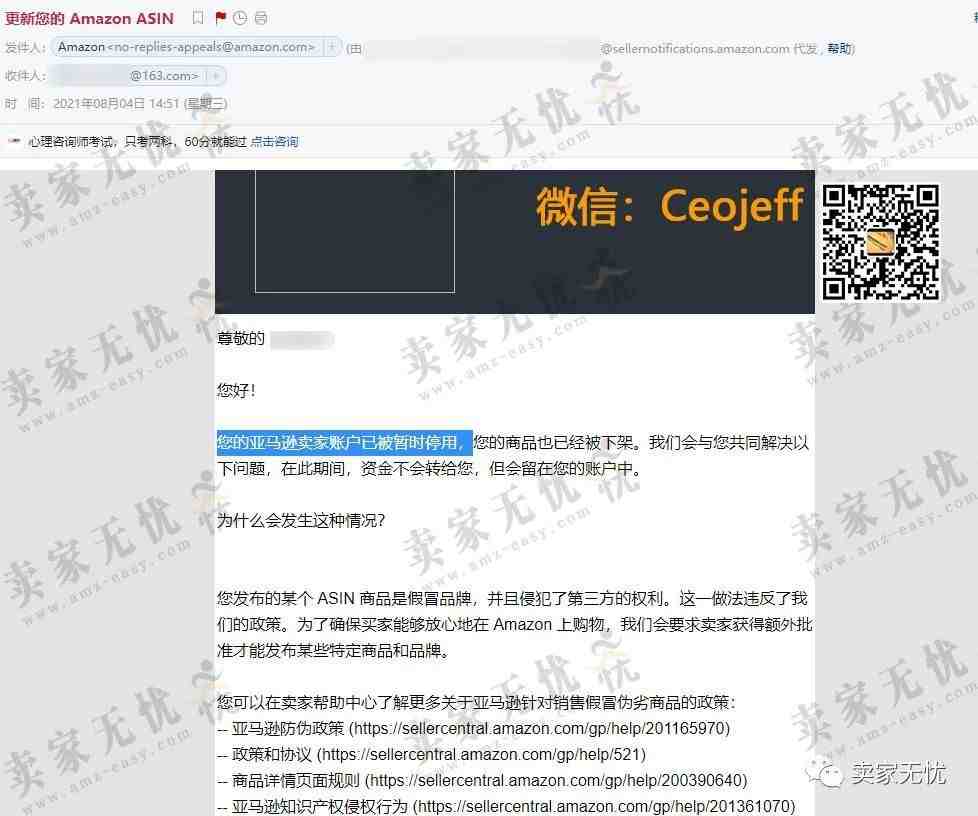Click the line 为什么会发生这种情况?

301,520
